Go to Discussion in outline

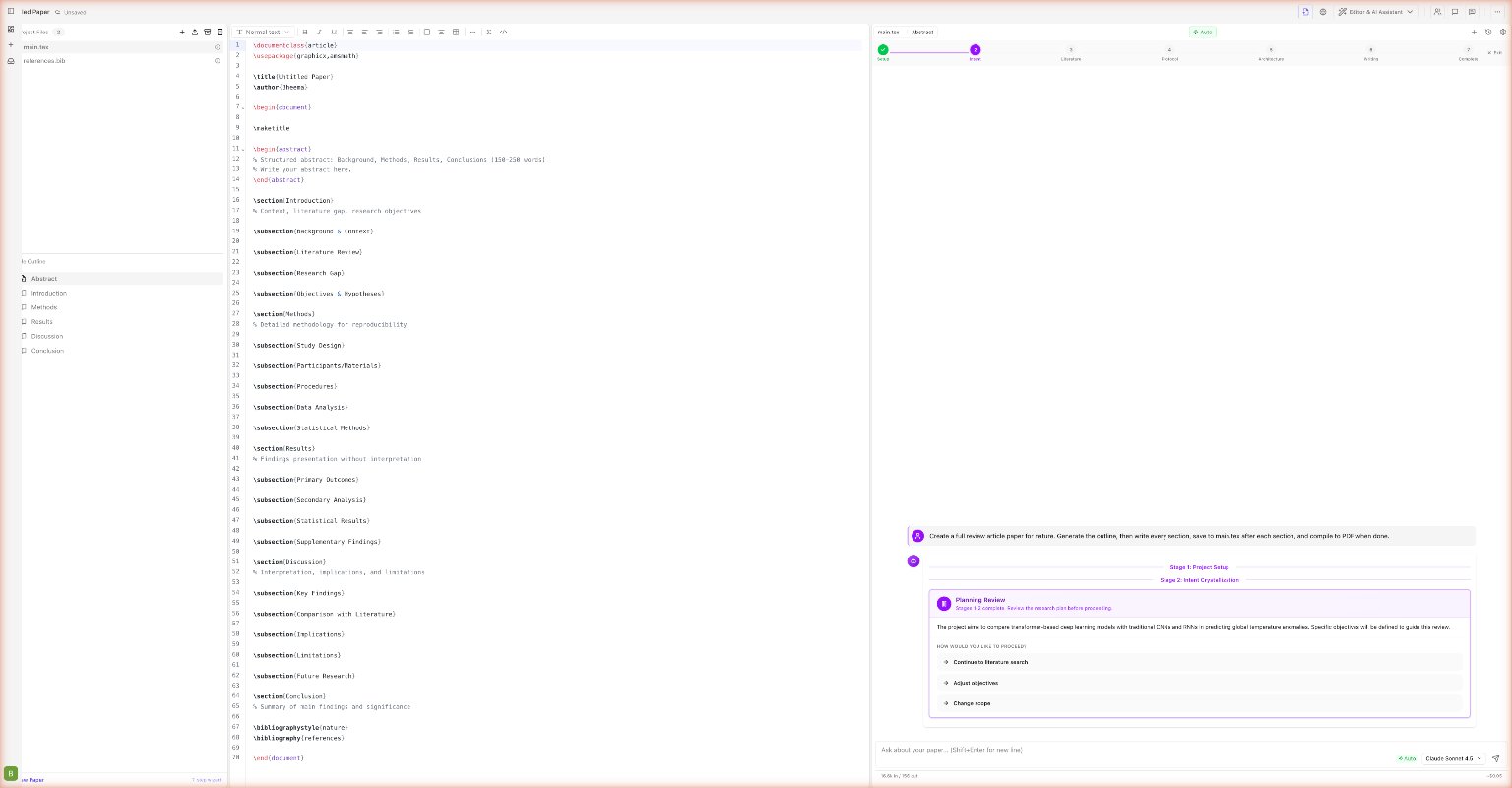(121, 336)
